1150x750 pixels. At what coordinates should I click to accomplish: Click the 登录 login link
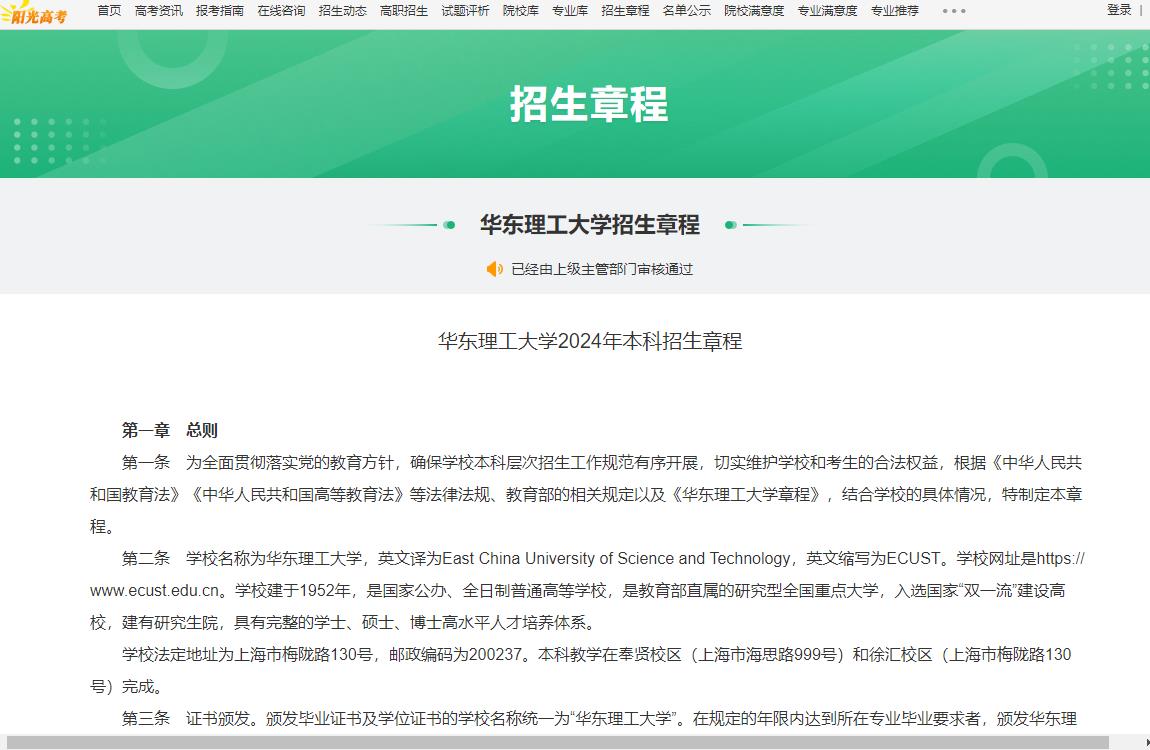tap(1119, 10)
